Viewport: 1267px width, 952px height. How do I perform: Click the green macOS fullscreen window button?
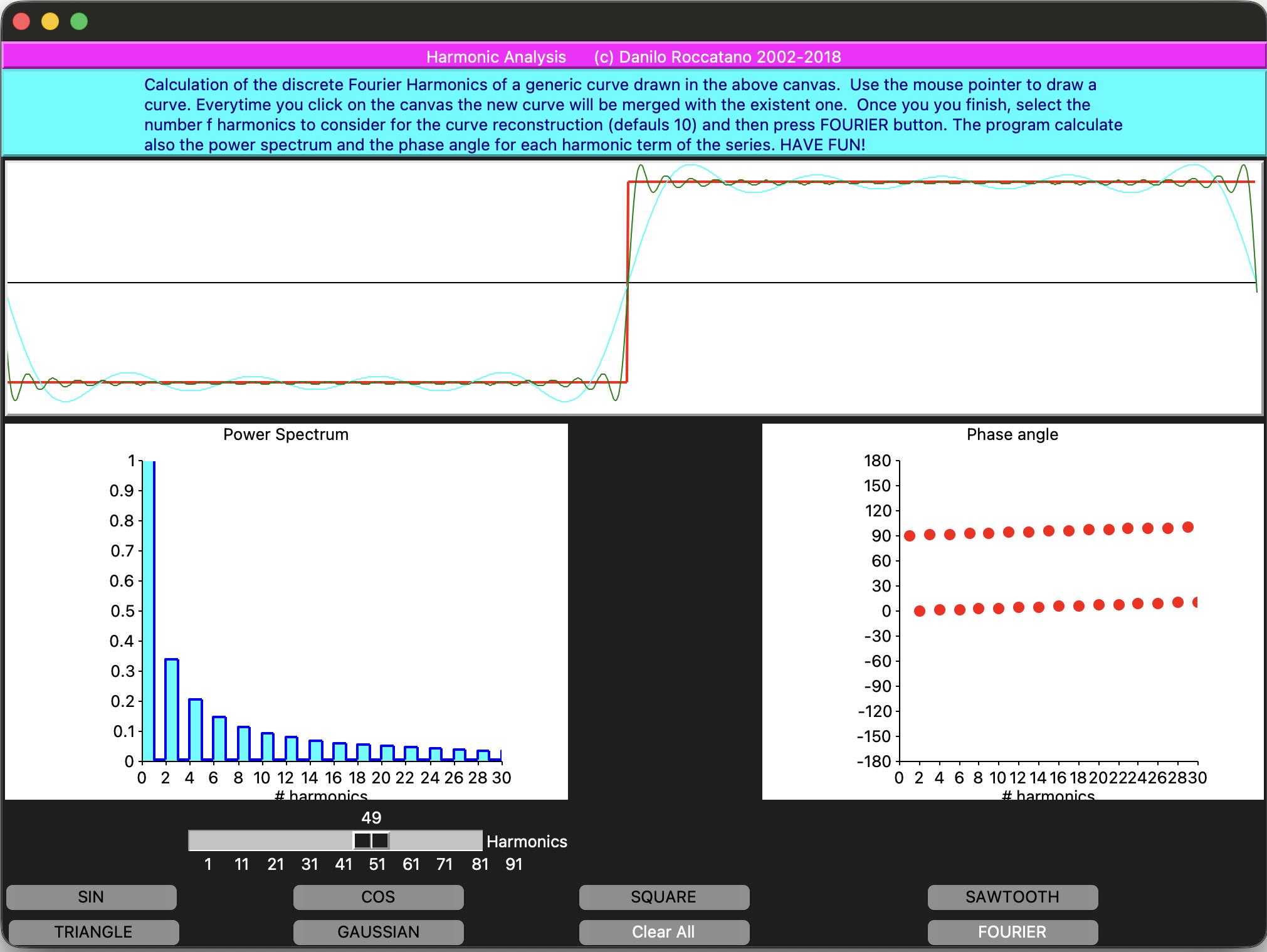click(x=79, y=22)
